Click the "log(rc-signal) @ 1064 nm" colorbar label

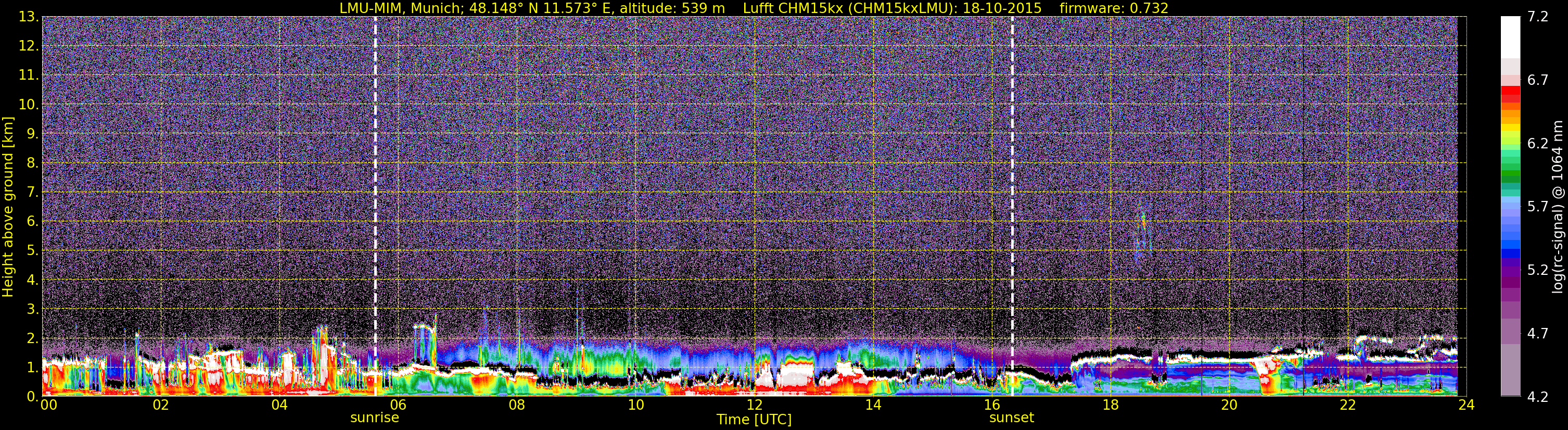click(1557, 207)
